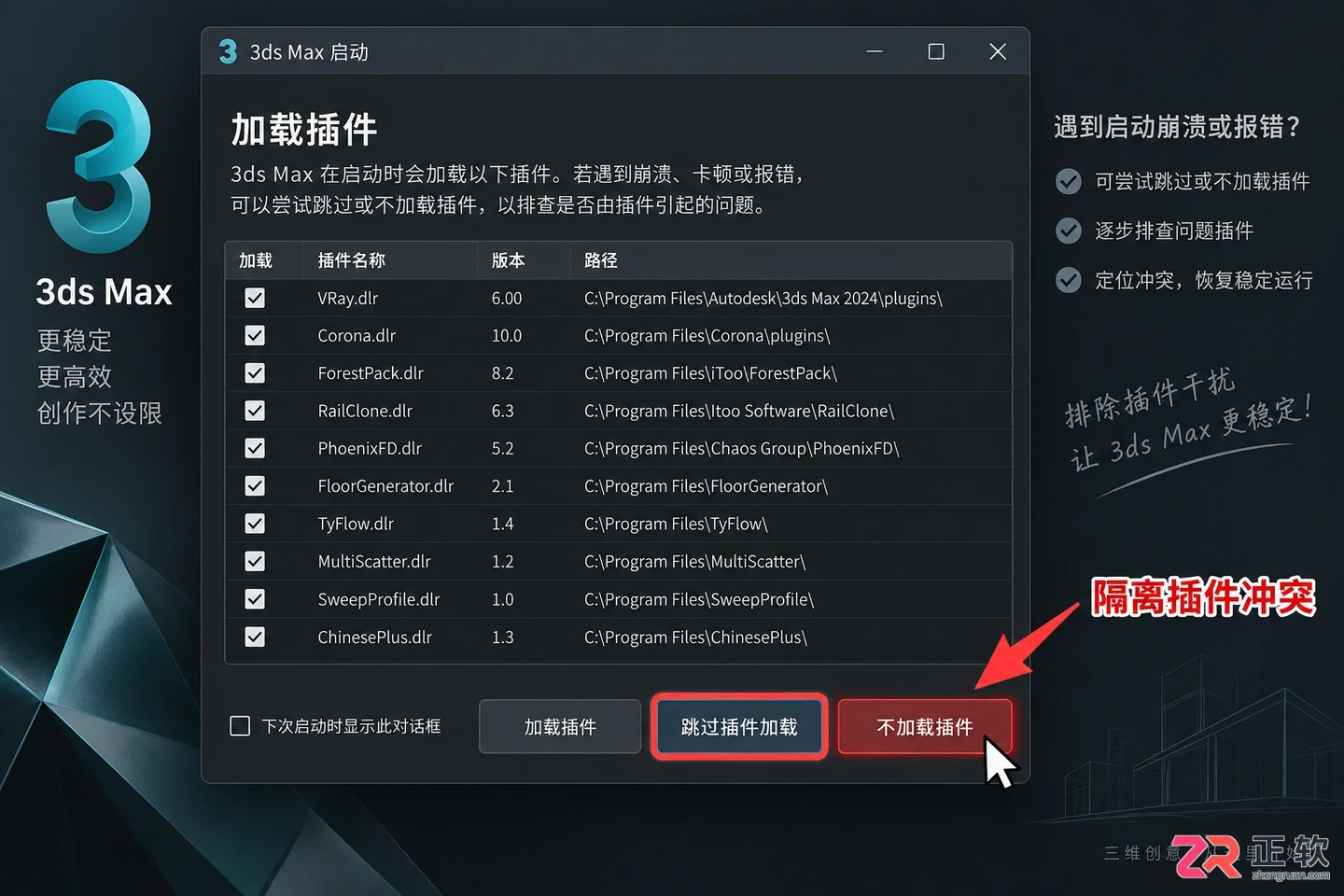Click version 1.2 in the MultiScatter row
Image resolution: width=1344 pixels, height=896 pixels.
(503, 562)
